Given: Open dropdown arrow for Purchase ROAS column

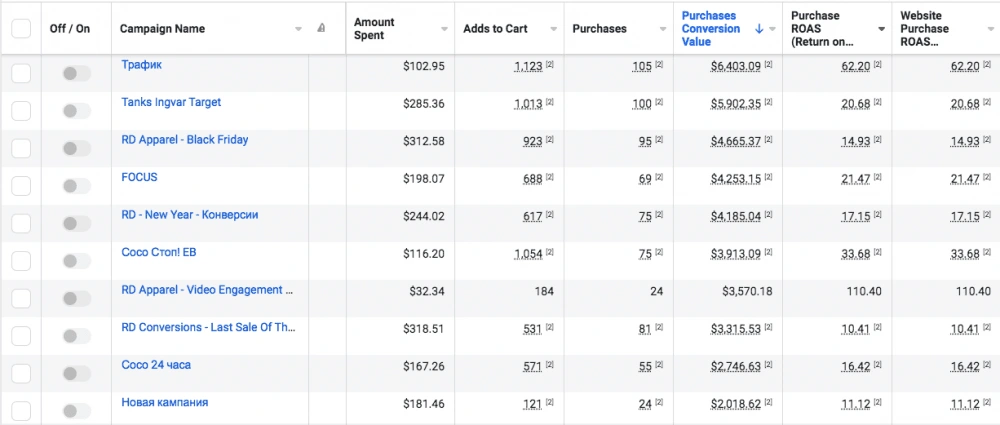Looking at the screenshot, I should (x=881, y=29).
